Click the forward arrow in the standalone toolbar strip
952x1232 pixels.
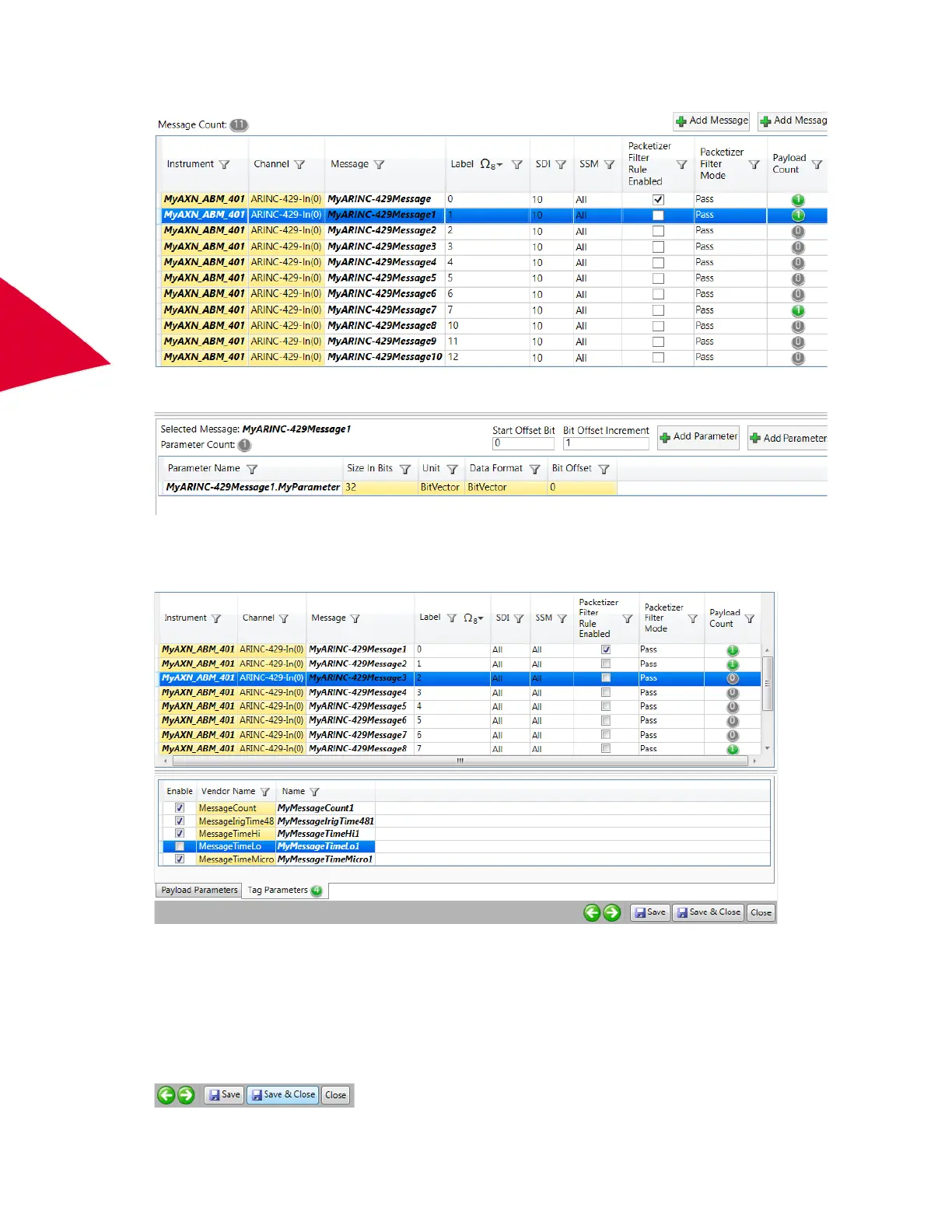[186, 1095]
